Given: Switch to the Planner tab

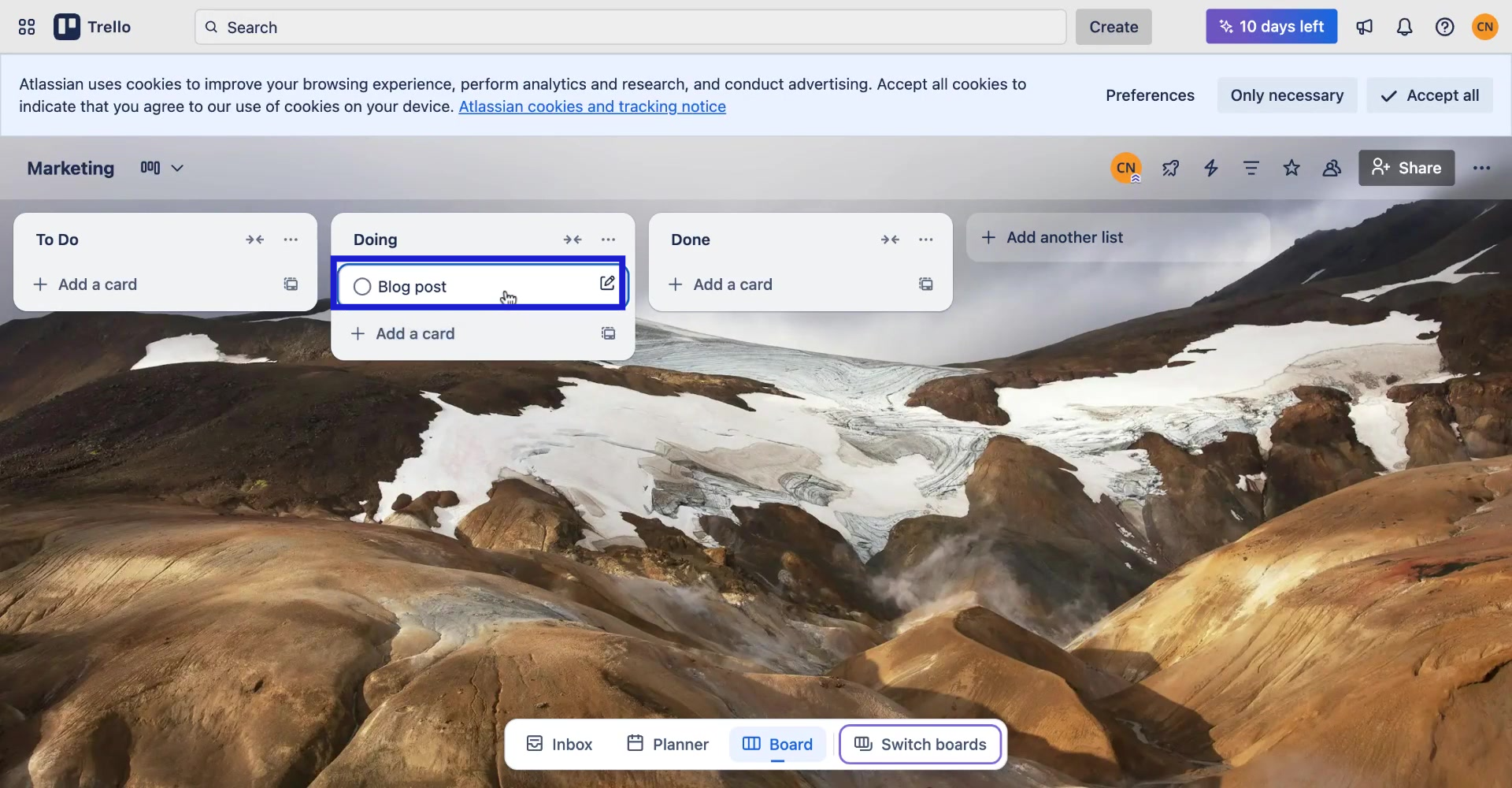Looking at the screenshot, I should click(x=666, y=744).
